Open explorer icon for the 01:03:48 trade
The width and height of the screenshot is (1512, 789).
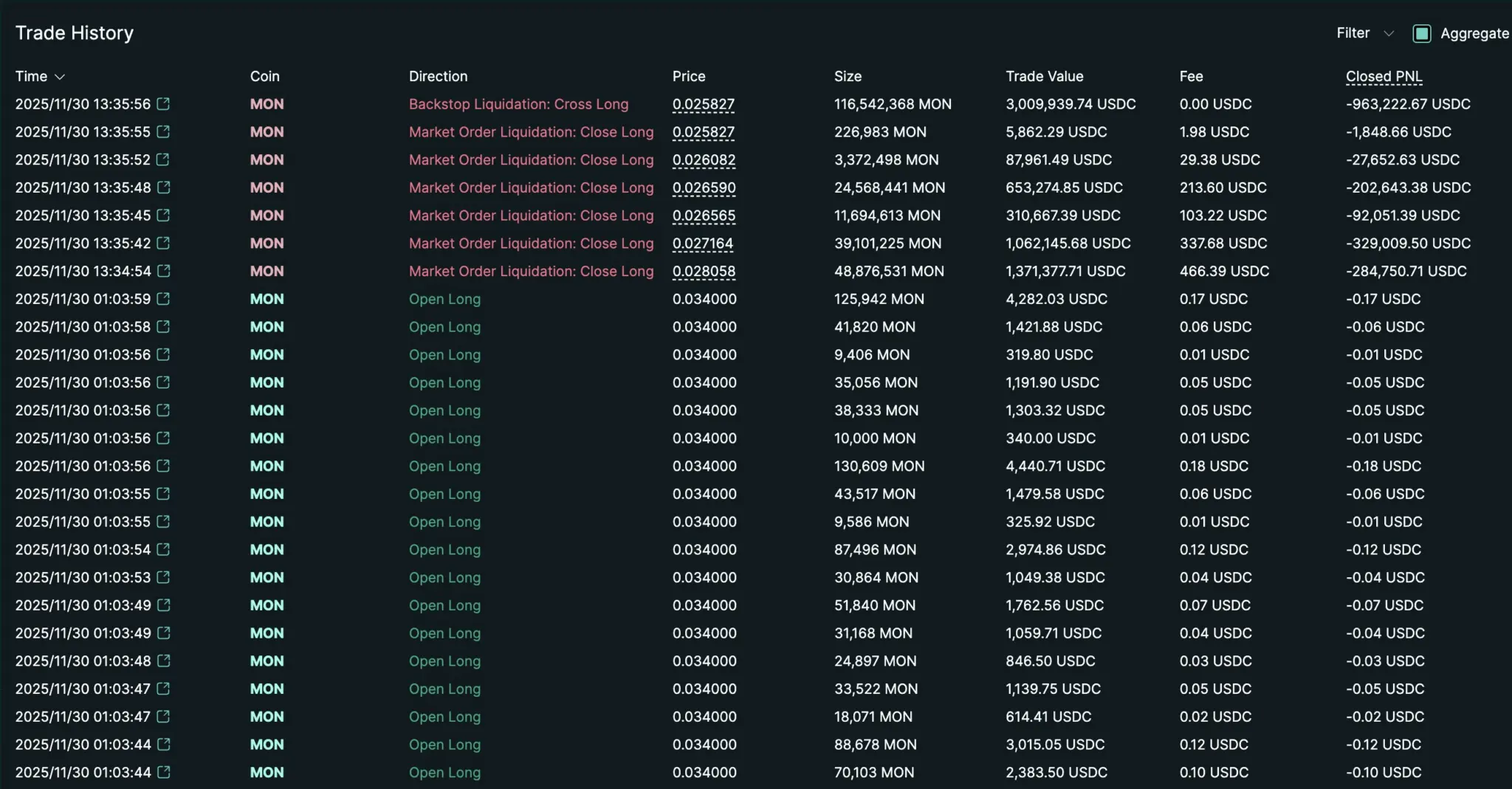tap(164, 661)
